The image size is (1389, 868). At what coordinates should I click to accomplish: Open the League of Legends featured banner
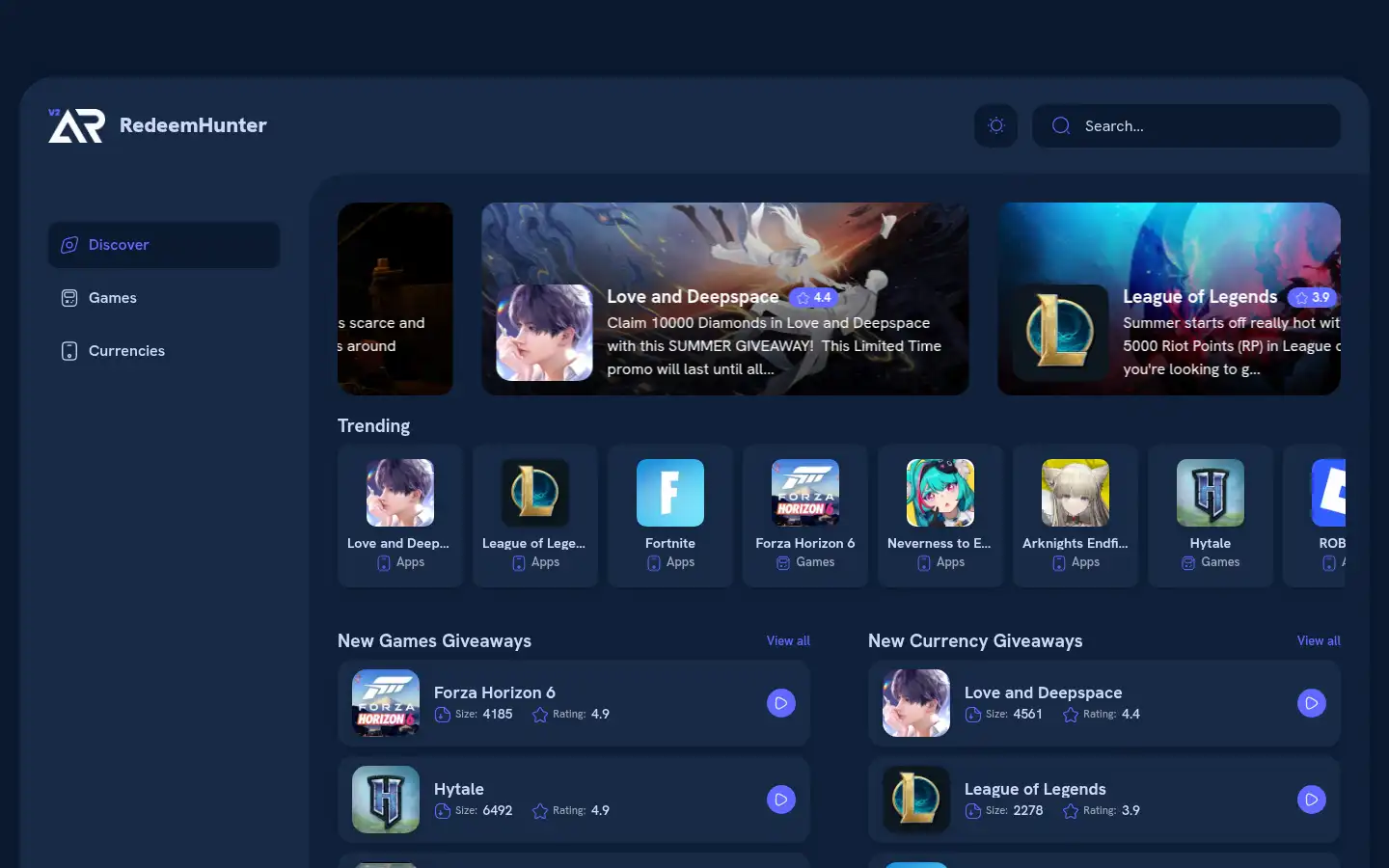click(1169, 299)
